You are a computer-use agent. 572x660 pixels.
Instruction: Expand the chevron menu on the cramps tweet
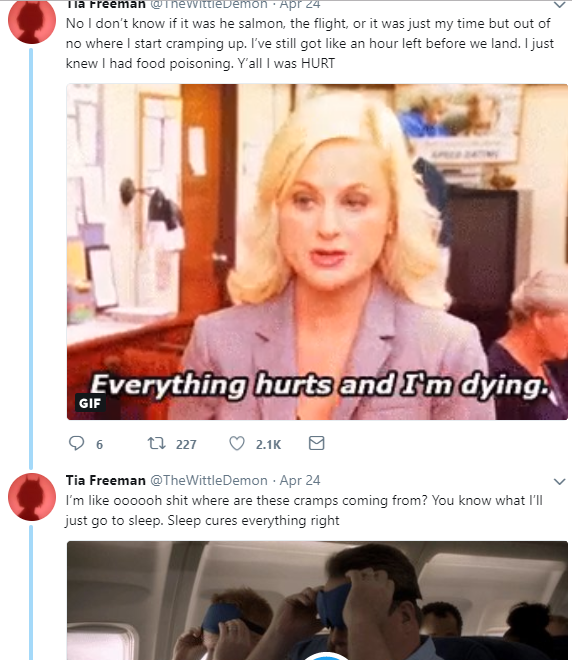[559, 481]
